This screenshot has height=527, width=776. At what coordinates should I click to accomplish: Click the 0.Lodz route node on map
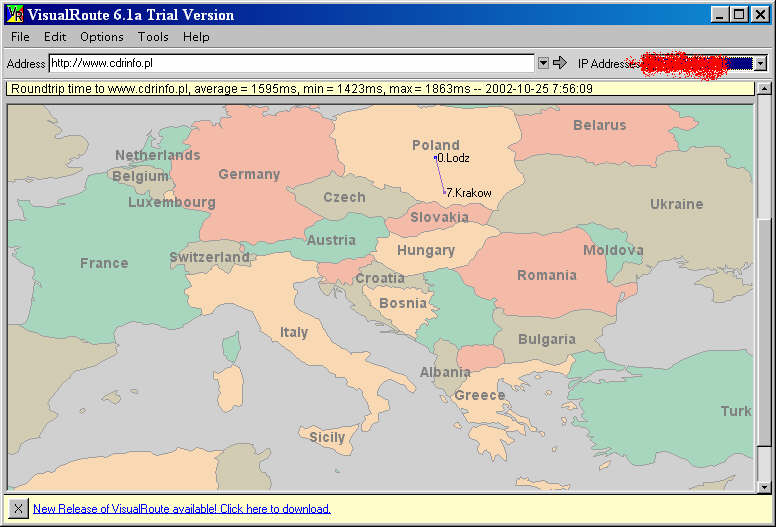coord(436,158)
